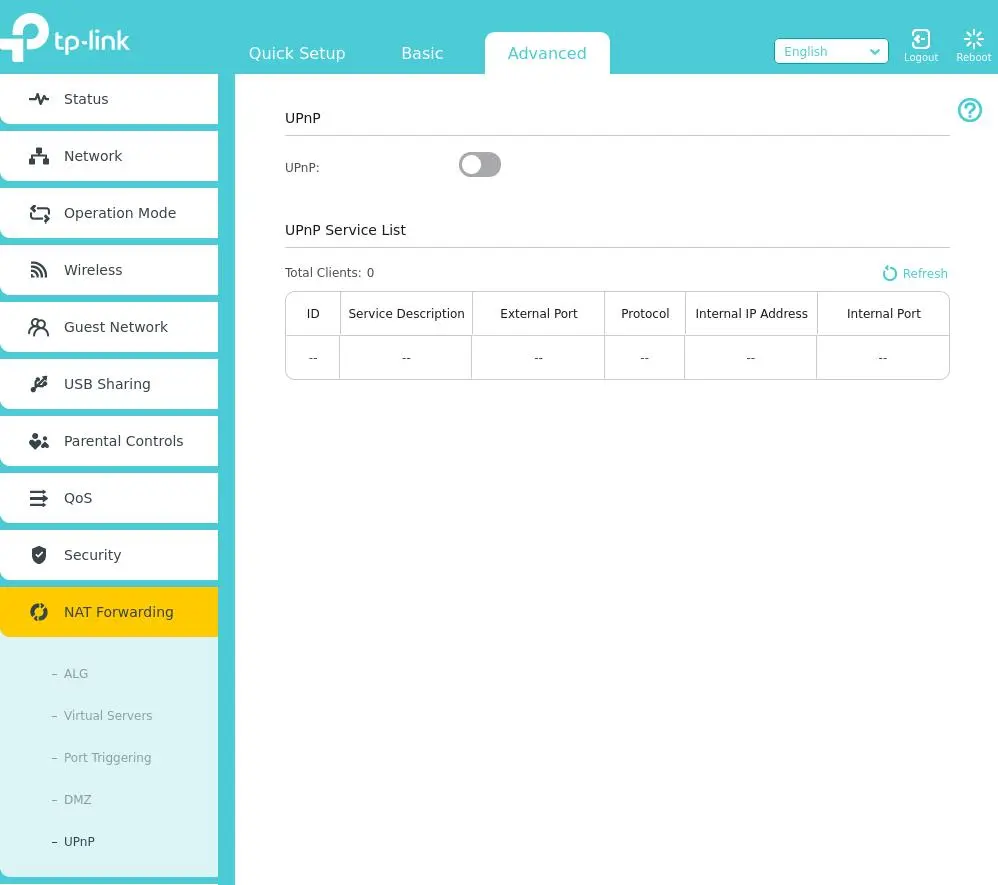Screen dimensions: 998x885
Task: Go to the DMZ submenu page
Action: [x=77, y=800]
